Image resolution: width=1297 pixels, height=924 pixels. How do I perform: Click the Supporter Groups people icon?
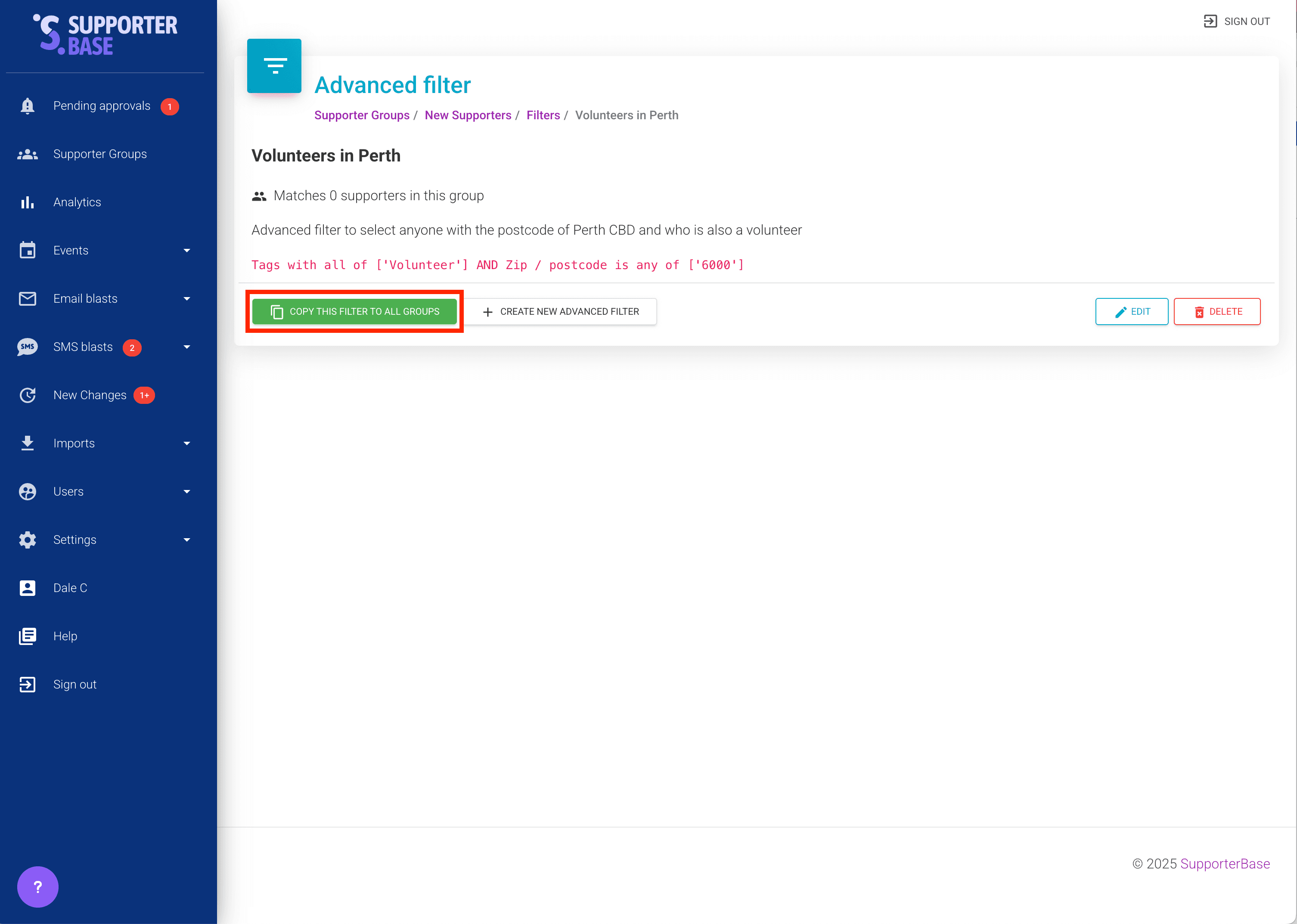tap(27, 154)
